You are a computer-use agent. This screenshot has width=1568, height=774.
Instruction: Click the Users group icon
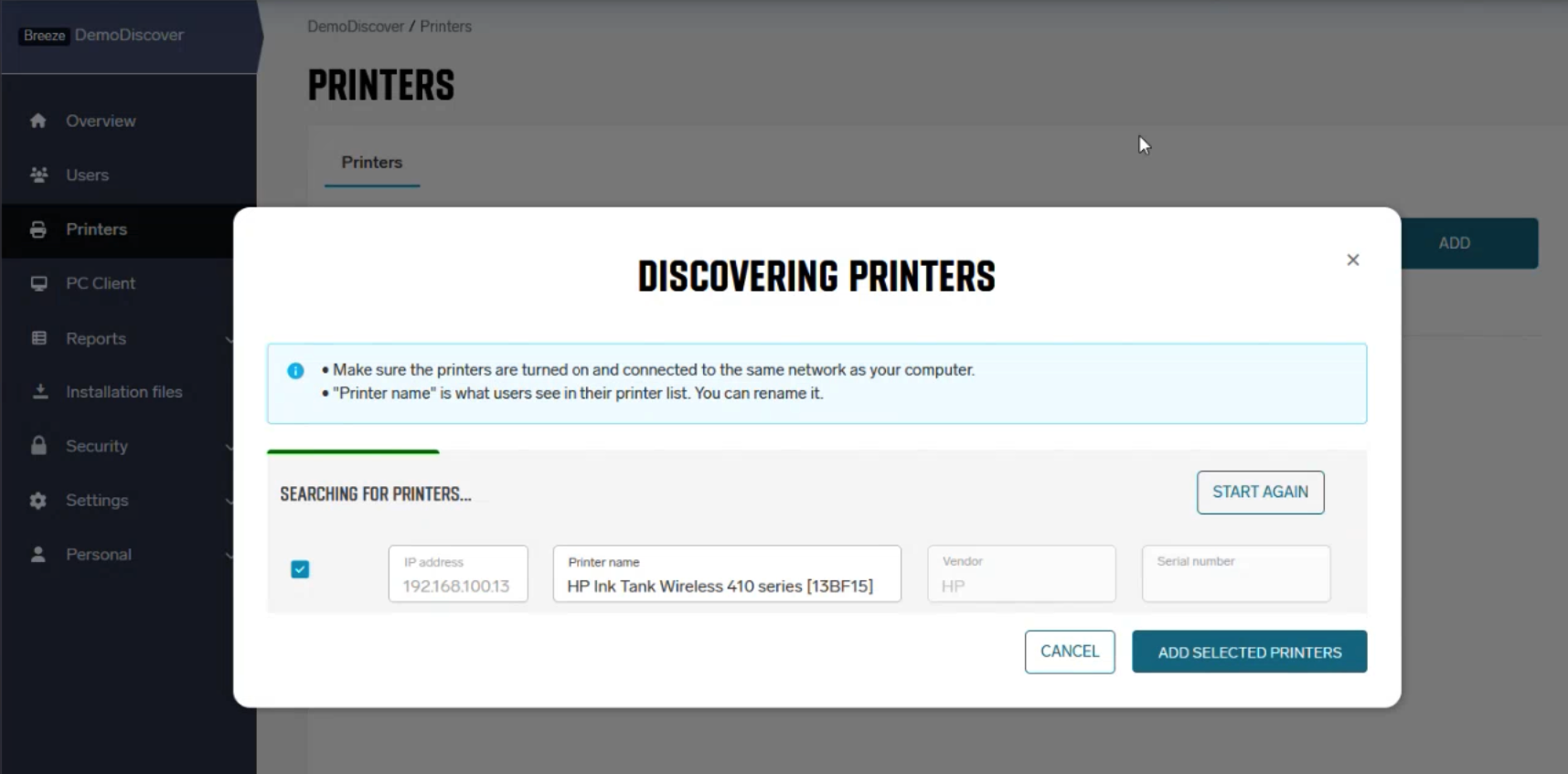[x=38, y=175]
